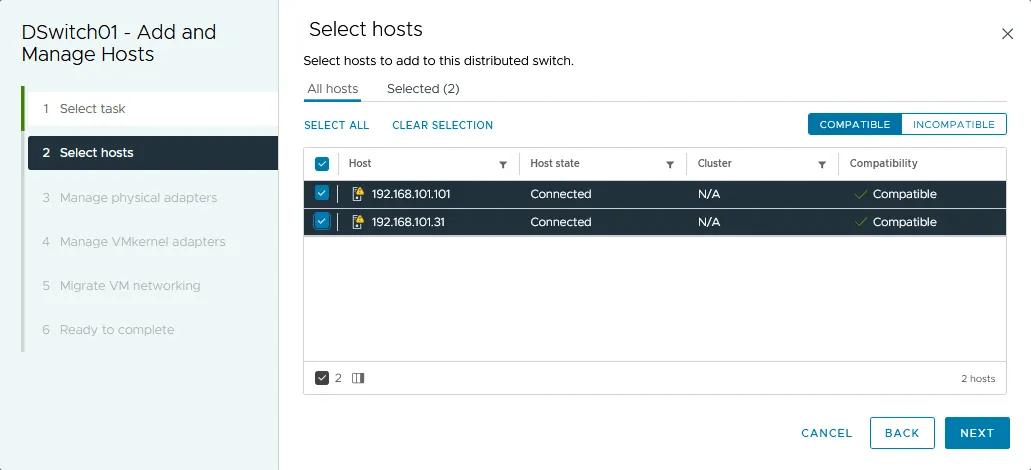Select step 2 Select hosts
The width and height of the screenshot is (1031, 470).
(153, 153)
